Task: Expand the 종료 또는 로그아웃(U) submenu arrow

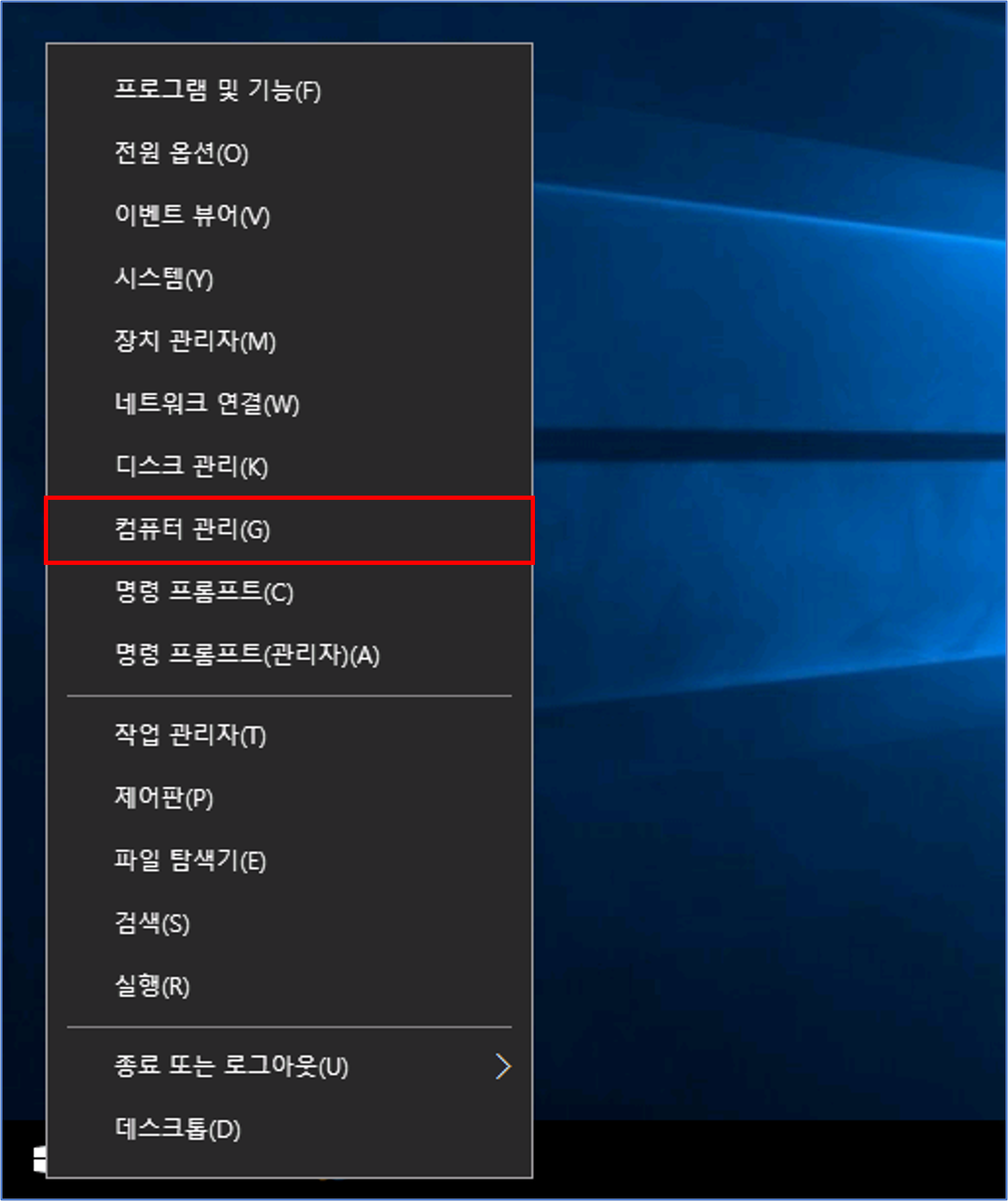Action: (503, 1066)
